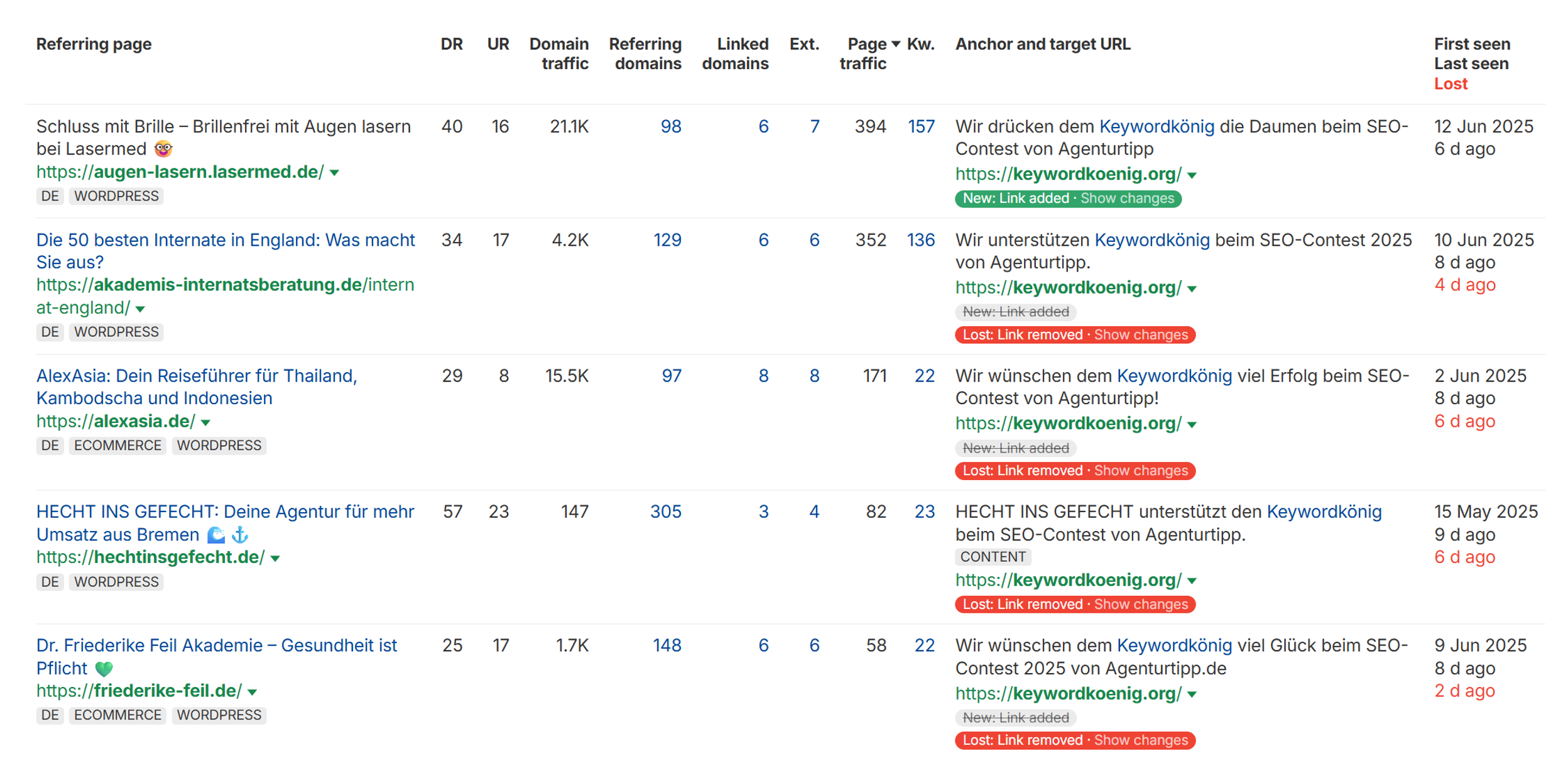
Task: Open target URL dropdown in Friederike Feil row
Action: click(x=1192, y=694)
